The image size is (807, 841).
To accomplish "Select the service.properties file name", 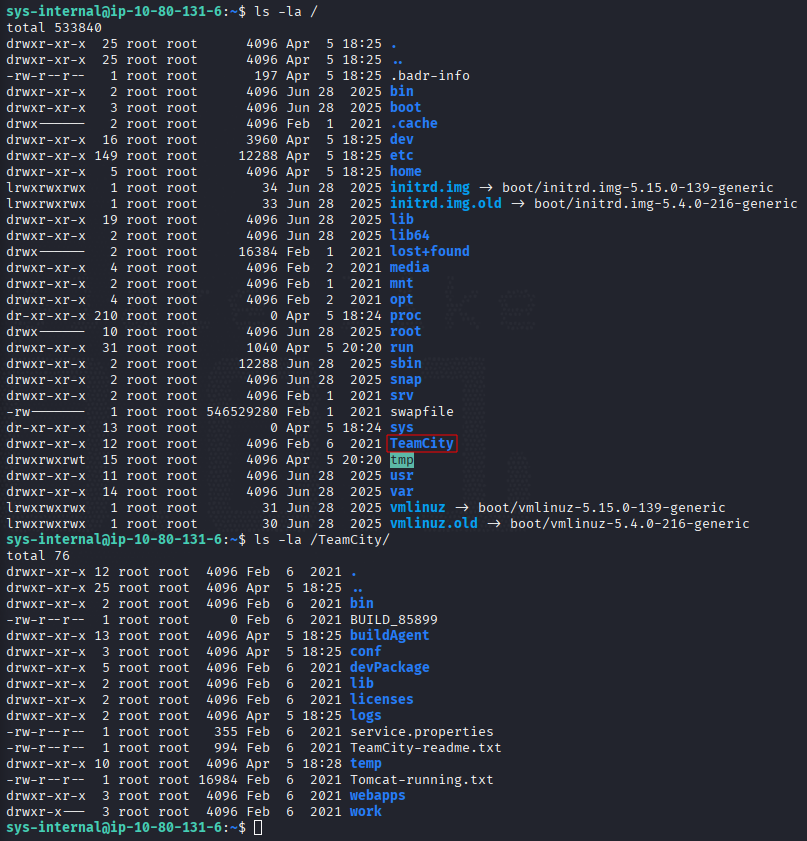I will [421, 732].
